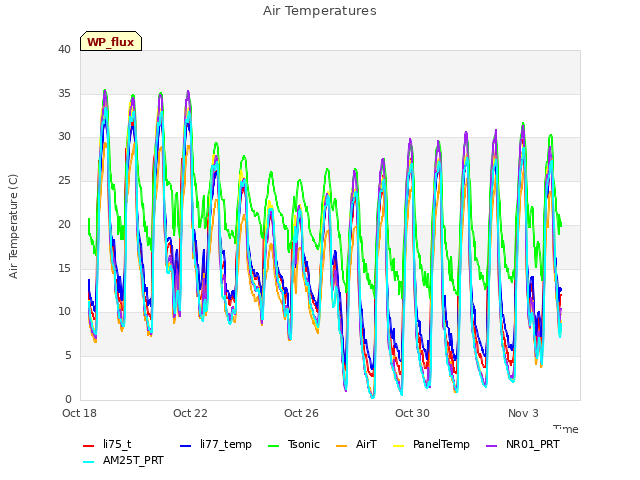
Task: Click the WP_flux annotation label
Action: (111, 41)
